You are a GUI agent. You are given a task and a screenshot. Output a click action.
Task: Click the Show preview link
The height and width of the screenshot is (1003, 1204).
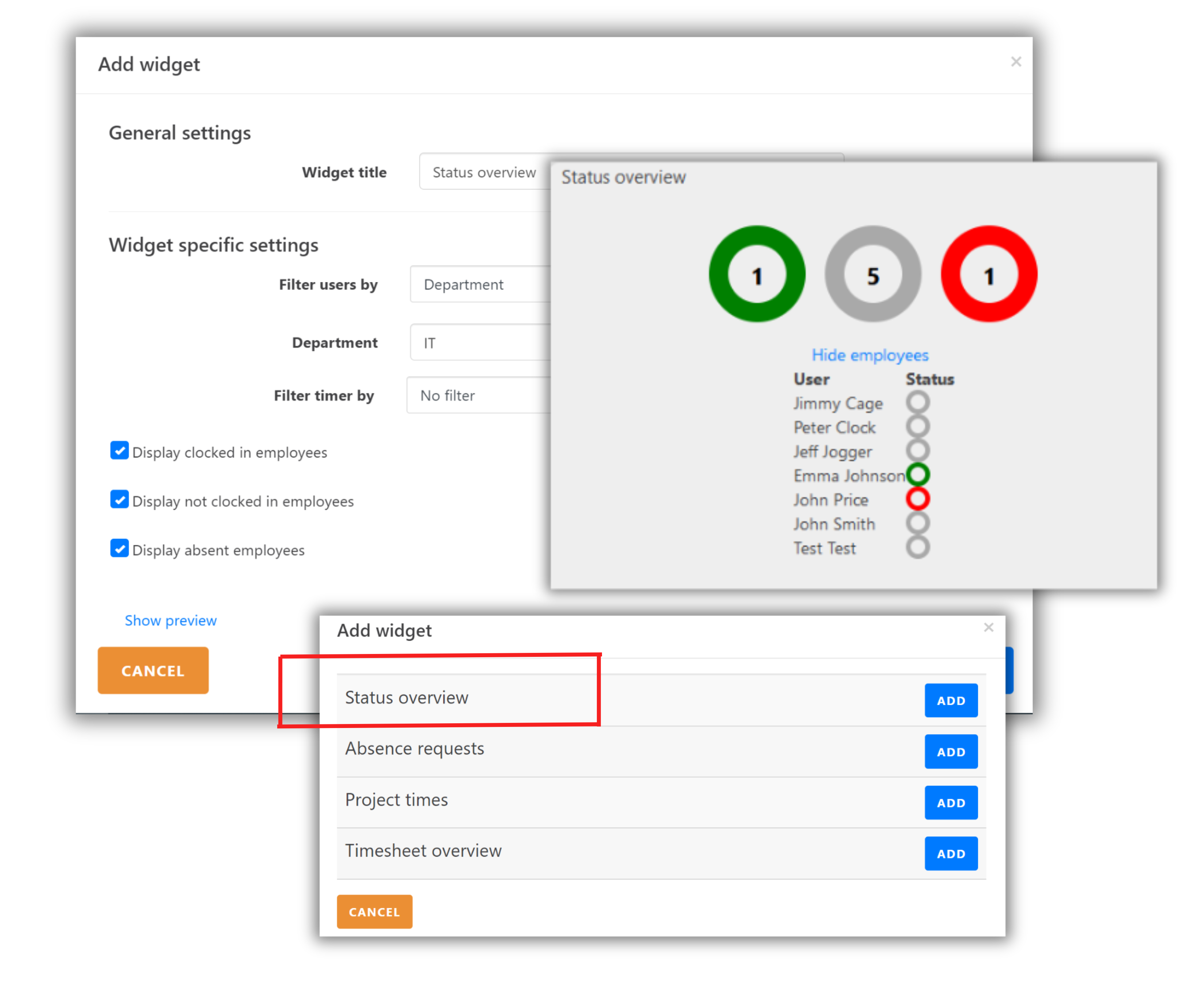(171, 620)
